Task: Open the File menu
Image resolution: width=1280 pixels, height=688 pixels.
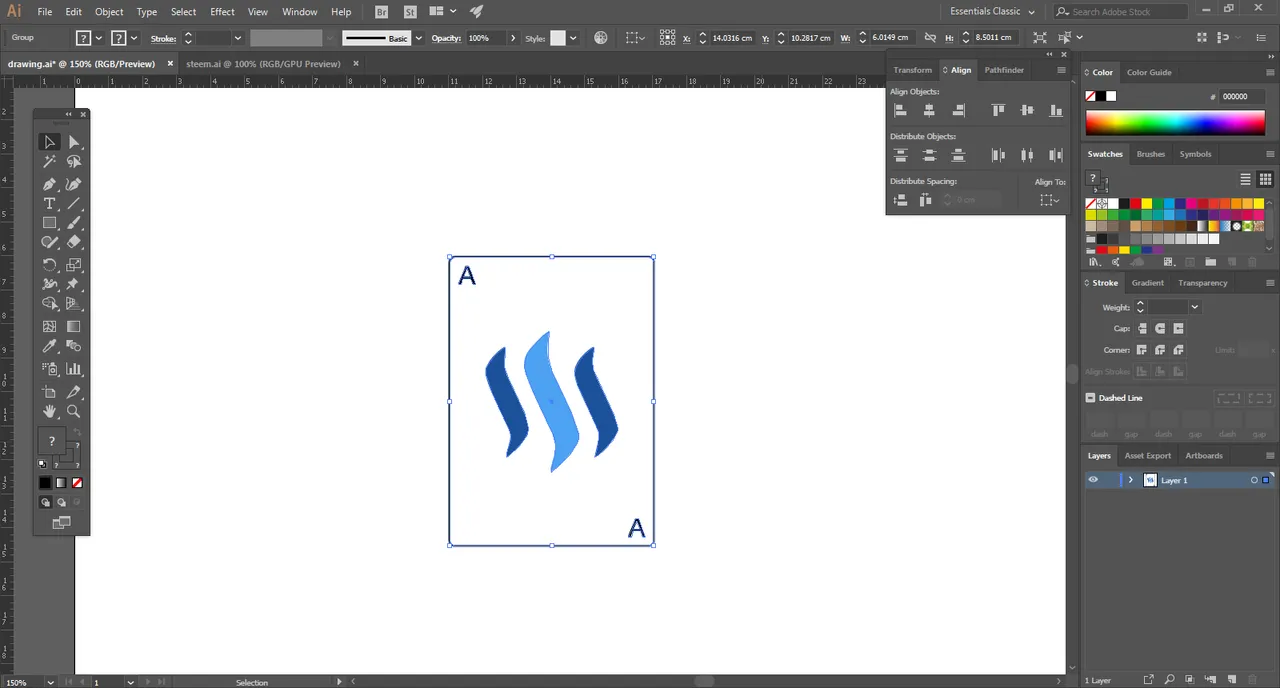Action: click(45, 12)
